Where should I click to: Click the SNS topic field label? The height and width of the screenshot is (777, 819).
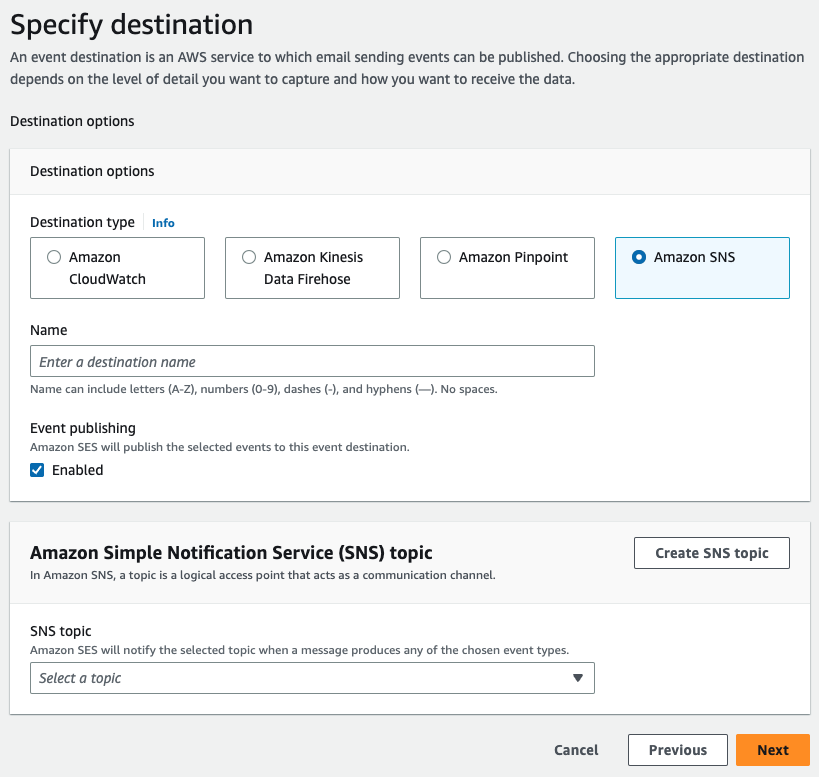(x=61, y=631)
